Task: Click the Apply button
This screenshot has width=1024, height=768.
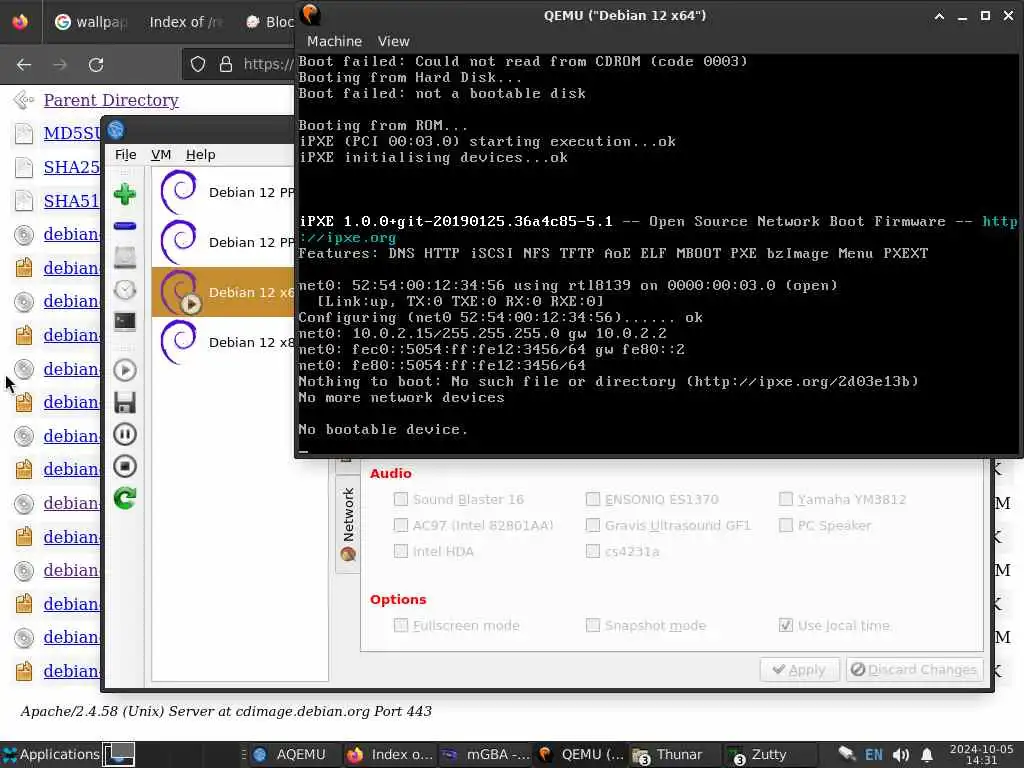Action: coord(799,669)
